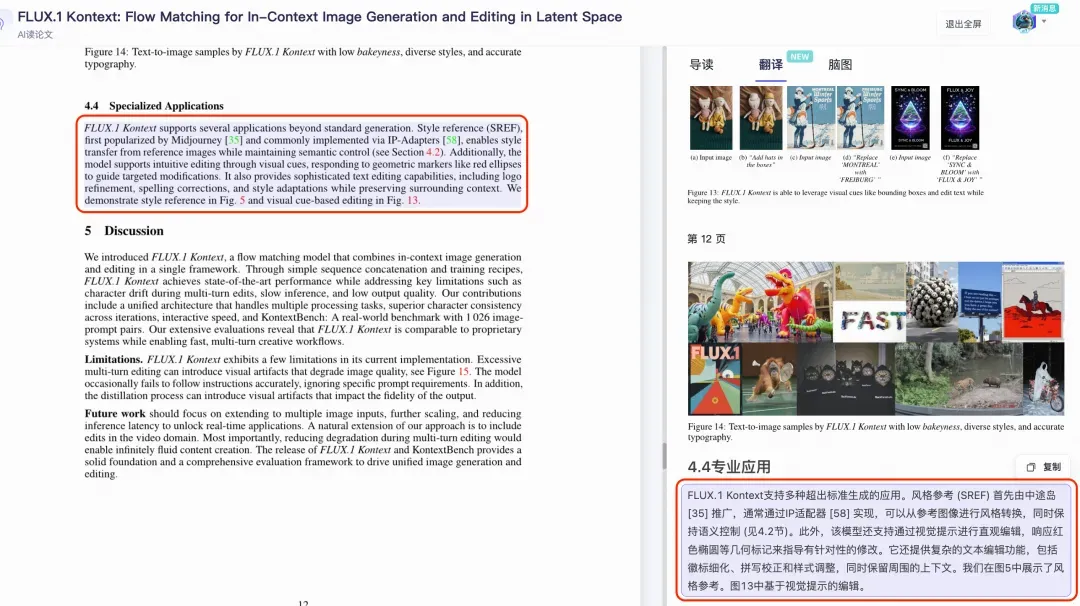Click the 'Future work' paragraph heading
This screenshot has width=1080, height=606.
115,414
